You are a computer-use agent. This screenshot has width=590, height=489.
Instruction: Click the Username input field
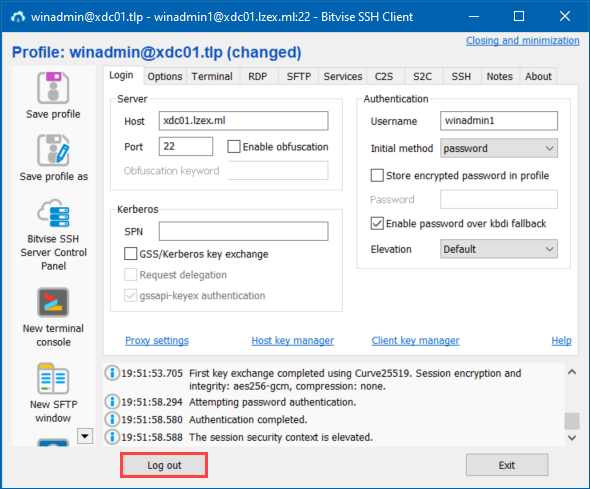(x=499, y=121)
